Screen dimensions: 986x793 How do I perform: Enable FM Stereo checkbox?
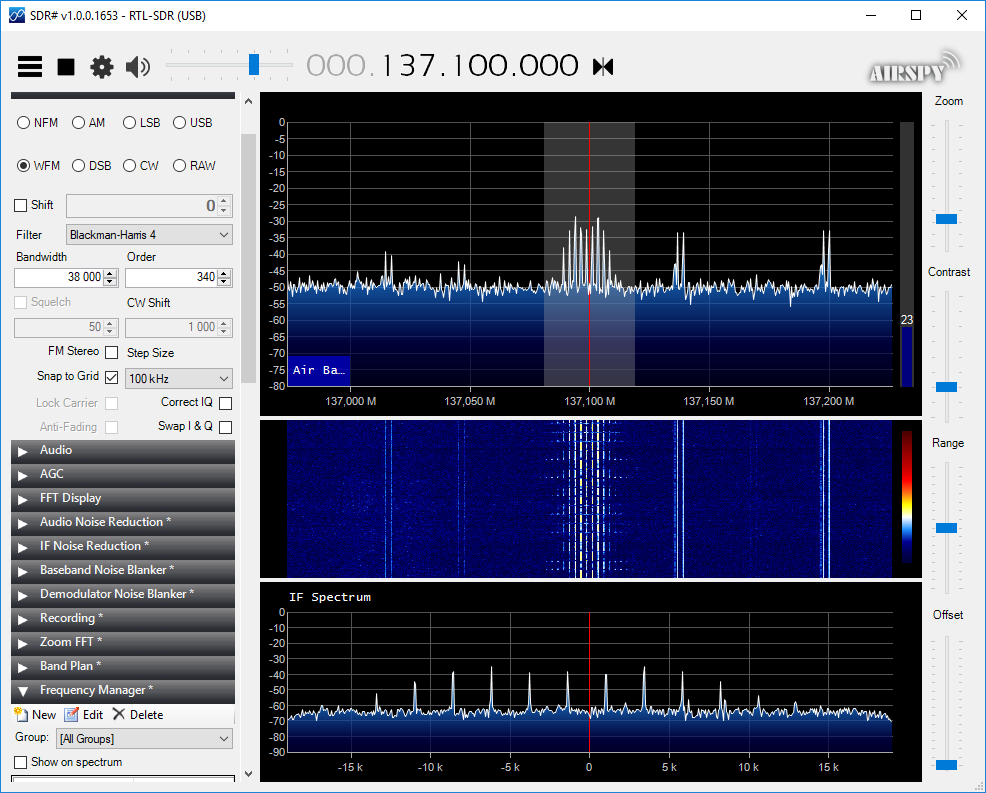click(112, 352)
